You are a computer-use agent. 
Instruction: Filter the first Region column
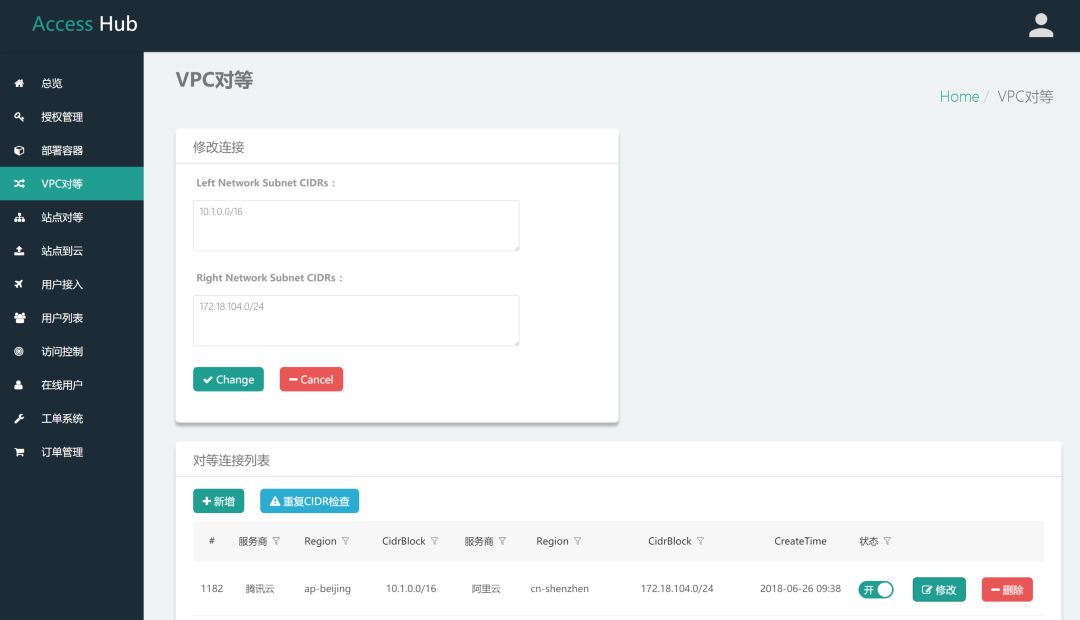(346, 541)
